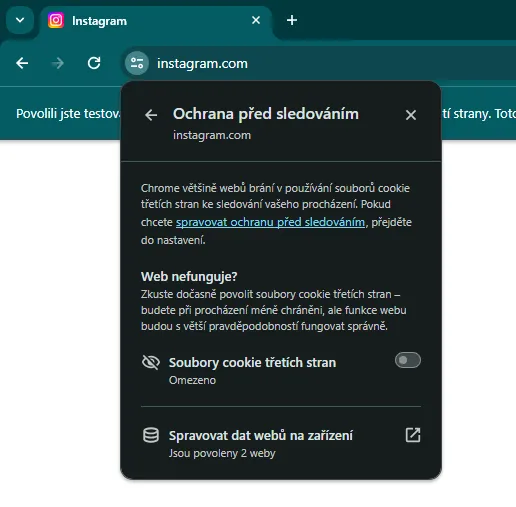Click the site settings icon beside instagram.com
The image size is (516, 507).
point(137,63)
